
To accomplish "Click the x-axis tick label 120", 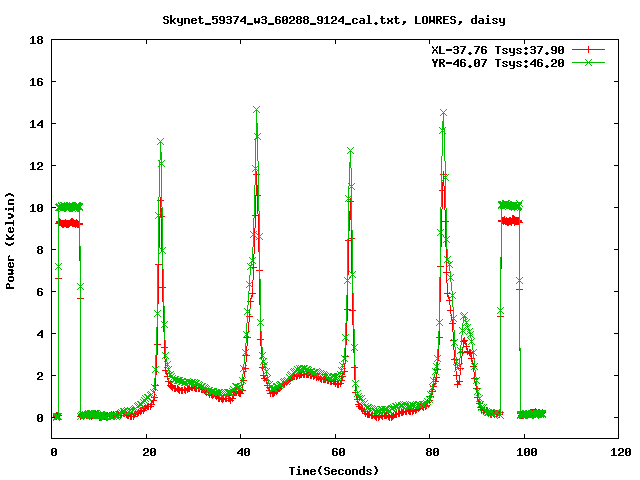I will [621, 452].
